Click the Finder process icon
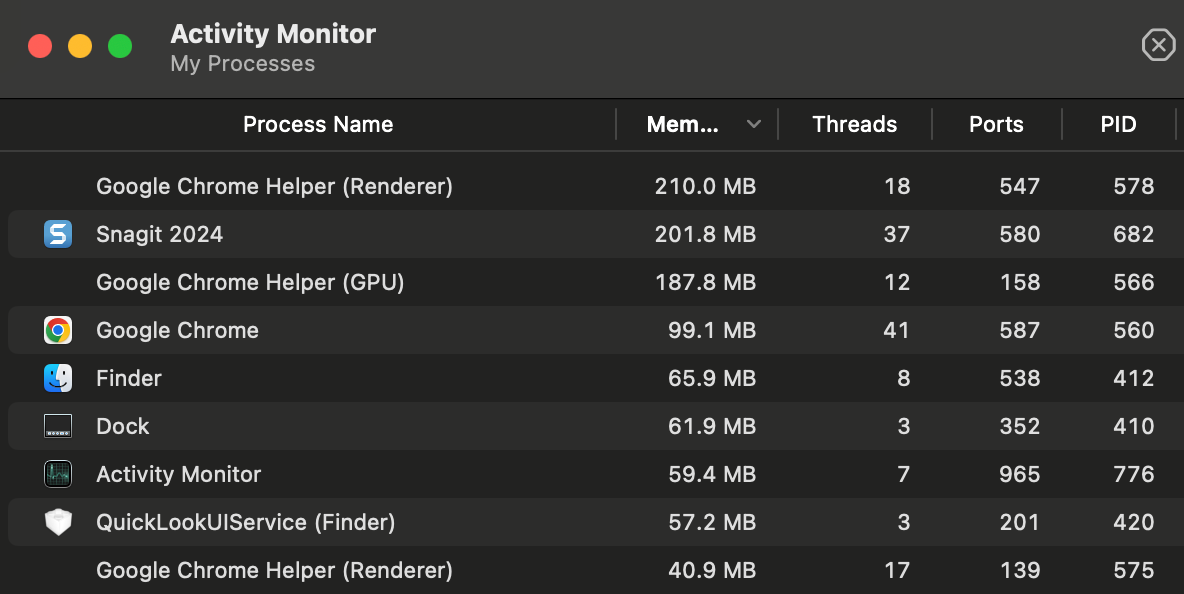This screenshot has height=594, width=1184. click(x=58, y=378)
